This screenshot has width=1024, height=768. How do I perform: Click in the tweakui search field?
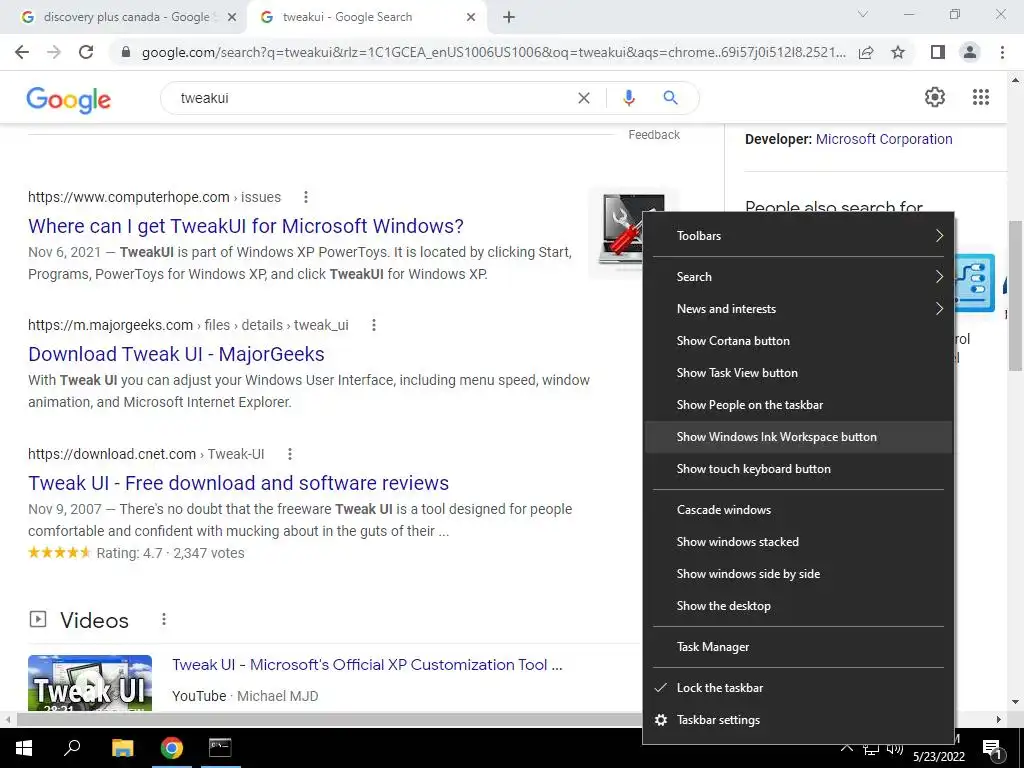point(372,98)
